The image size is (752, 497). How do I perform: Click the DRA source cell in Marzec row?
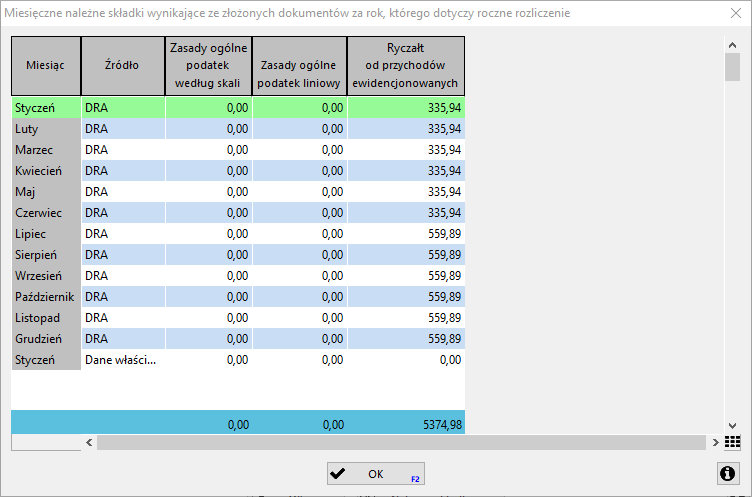[123, 150]
